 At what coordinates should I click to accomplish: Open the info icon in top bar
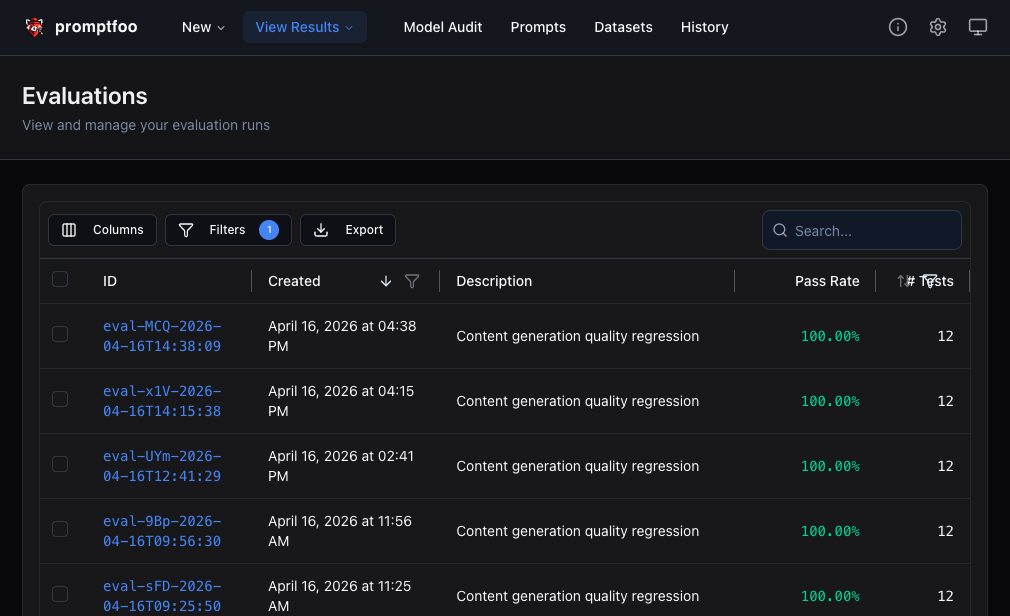coord(898,27)
